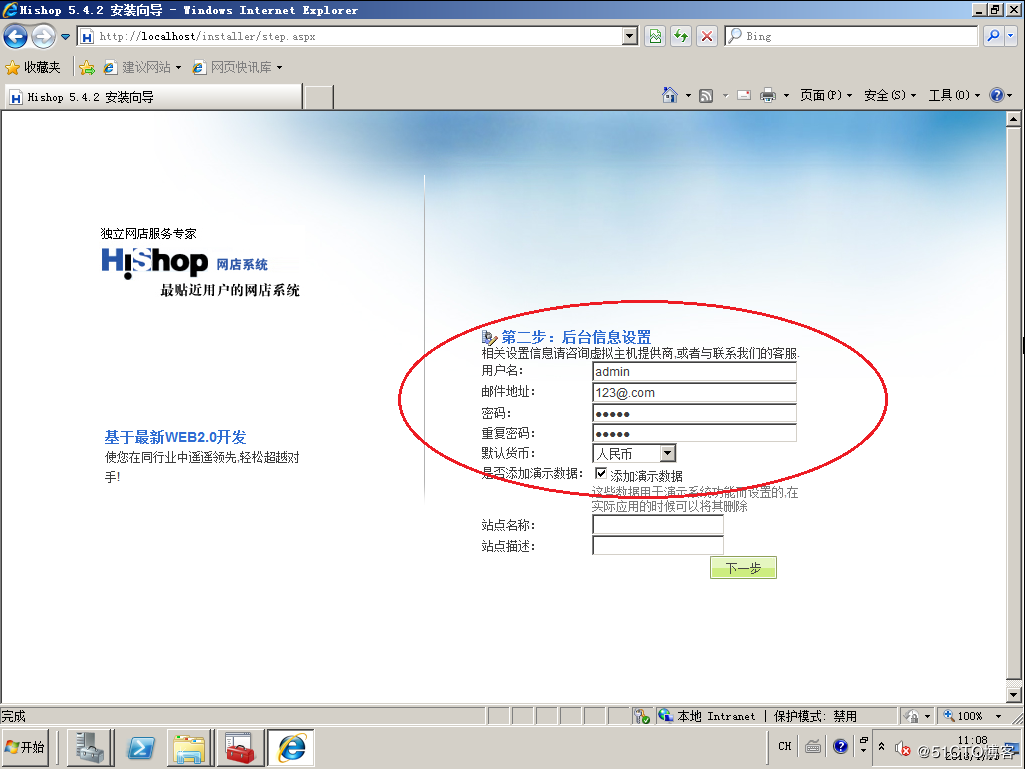Open the 收藏夹 favorites button
Image resolution: width=1025 pixels, height=769 pixels.
click(x=33, y=67)
